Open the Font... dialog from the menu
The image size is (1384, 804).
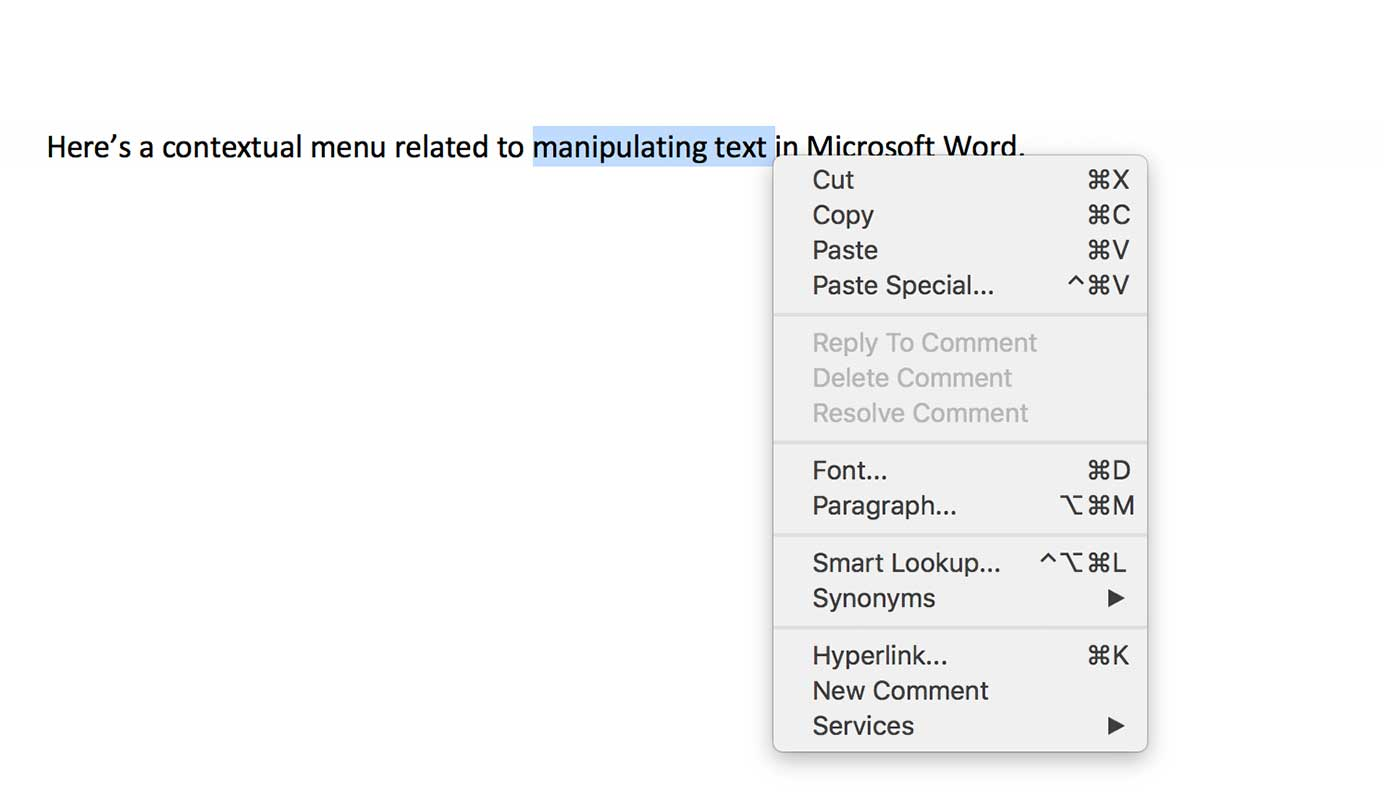[849, 471]
